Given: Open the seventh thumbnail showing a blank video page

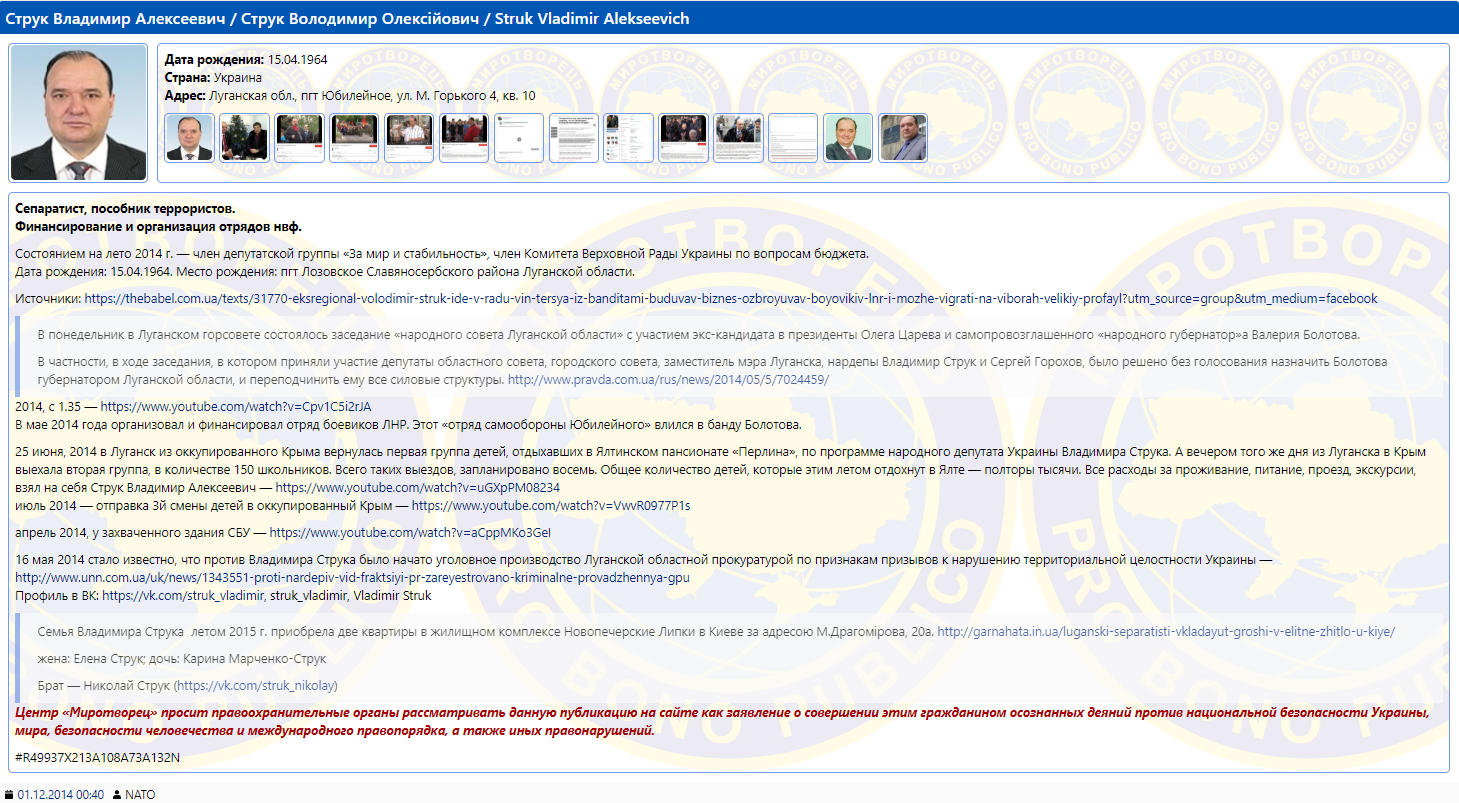Looking at the screenshot, I should click(x=519, y=138).
